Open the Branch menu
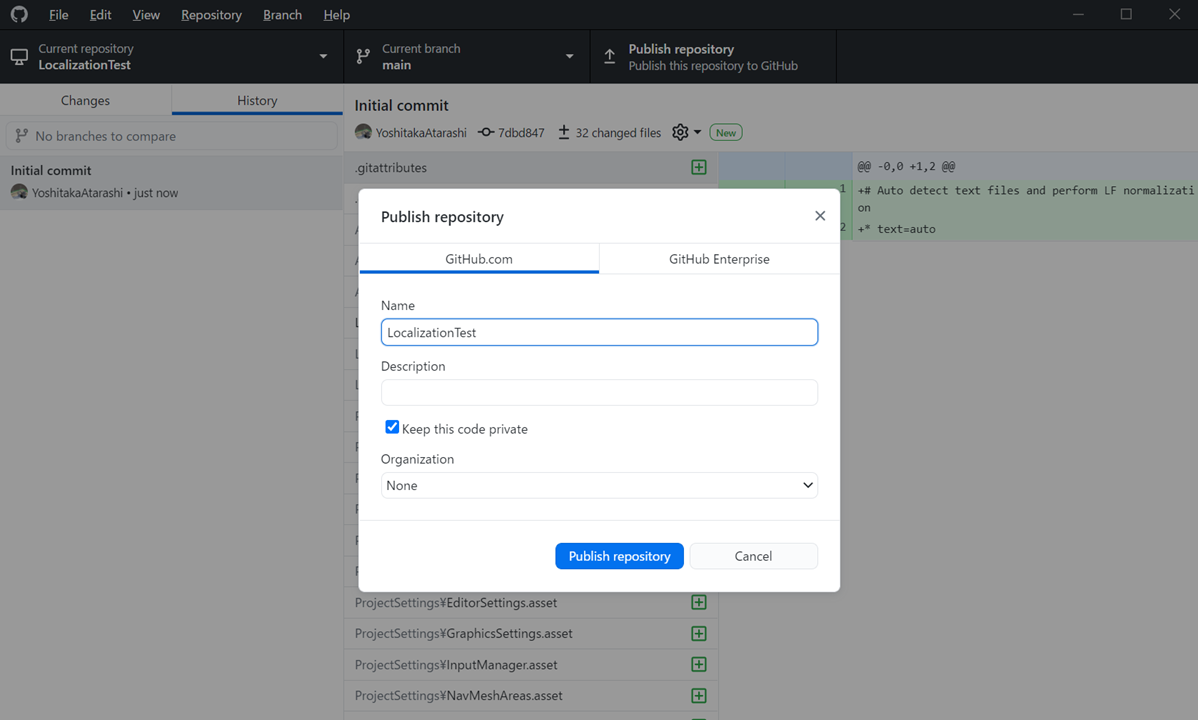Image resolution: width=1198 pixels, height=720 pixels. coord(282,14)
